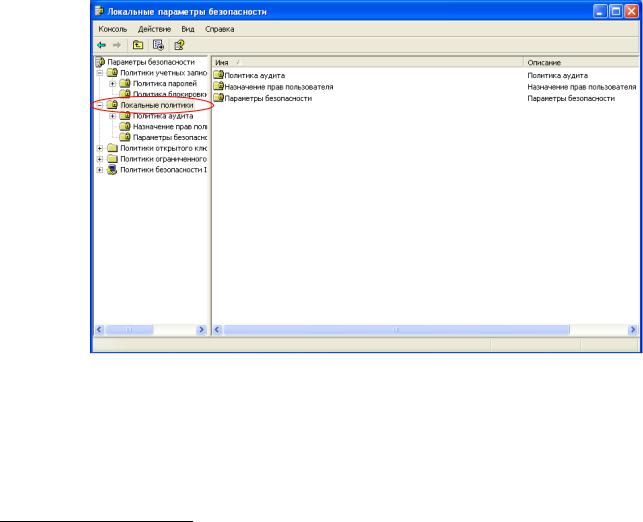
Task: Click the Export list toolbar icon
Action: [x=158, y=45]
